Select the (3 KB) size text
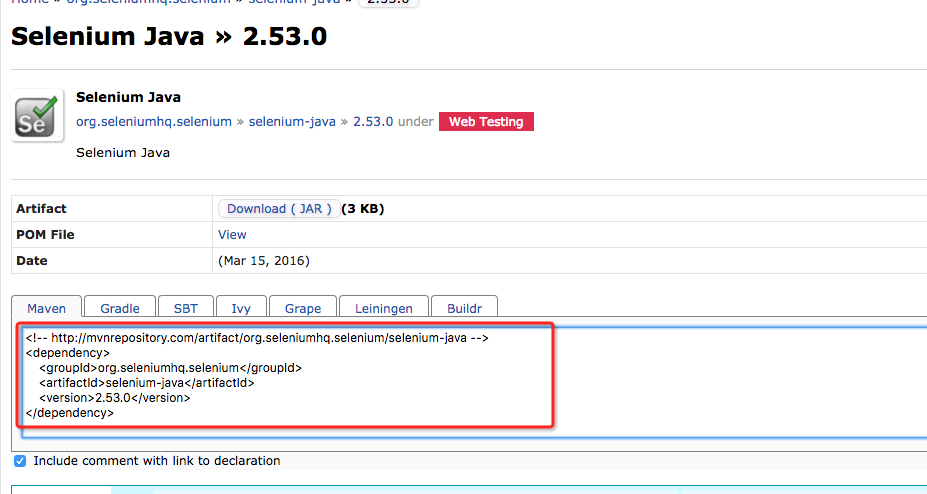This screenshot has height=494, width=927. 363,209
